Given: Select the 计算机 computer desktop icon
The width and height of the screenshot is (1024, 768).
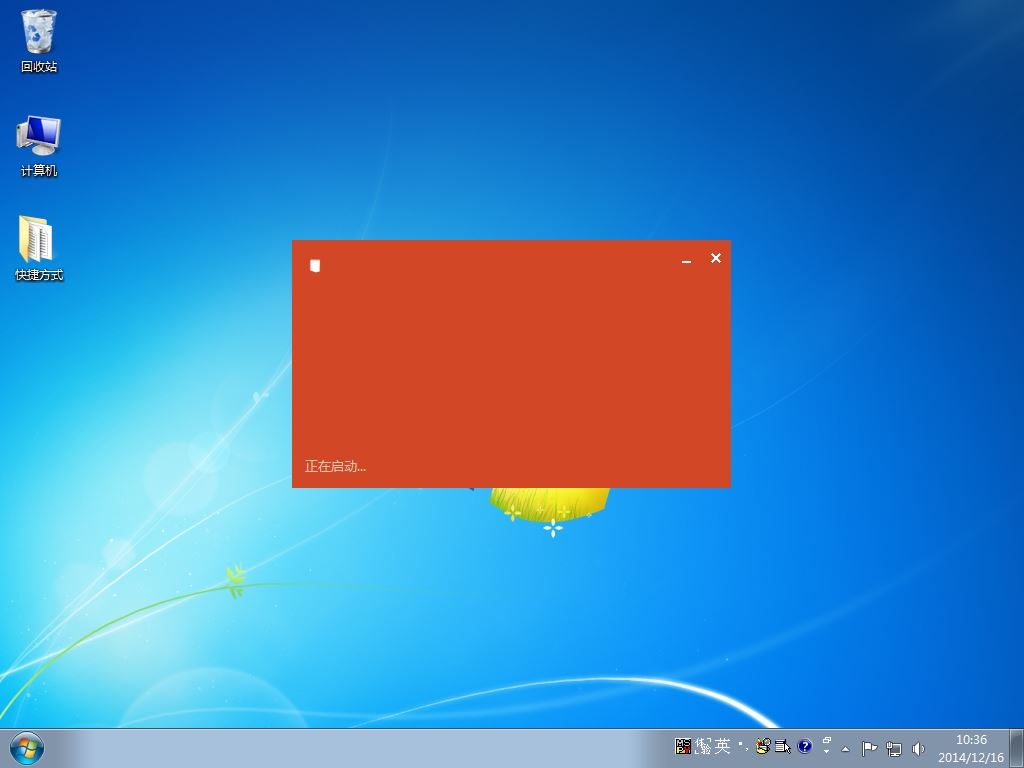Looking at the screenshot, I should [x=39, y=145].
